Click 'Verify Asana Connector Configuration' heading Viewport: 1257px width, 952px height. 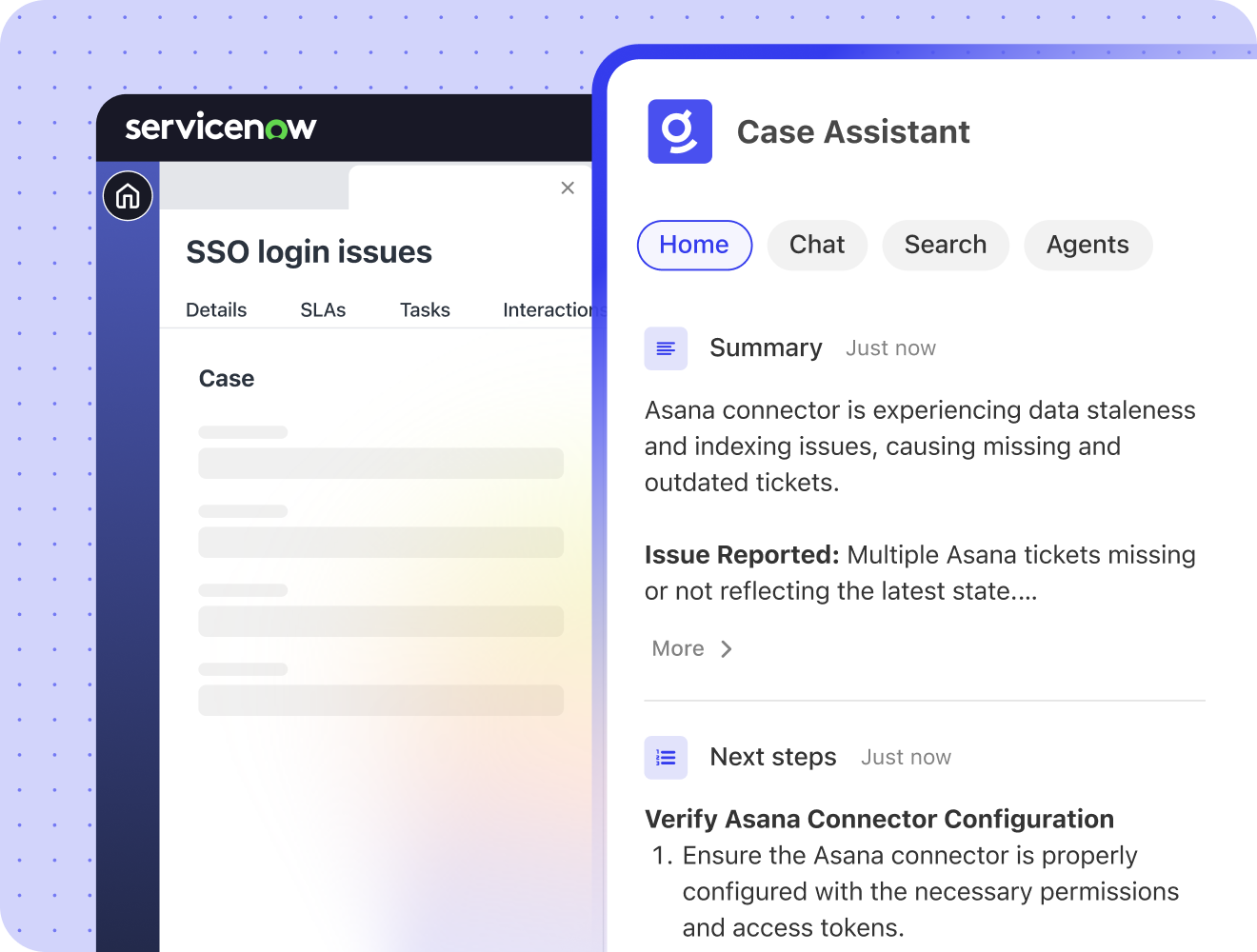879,820
